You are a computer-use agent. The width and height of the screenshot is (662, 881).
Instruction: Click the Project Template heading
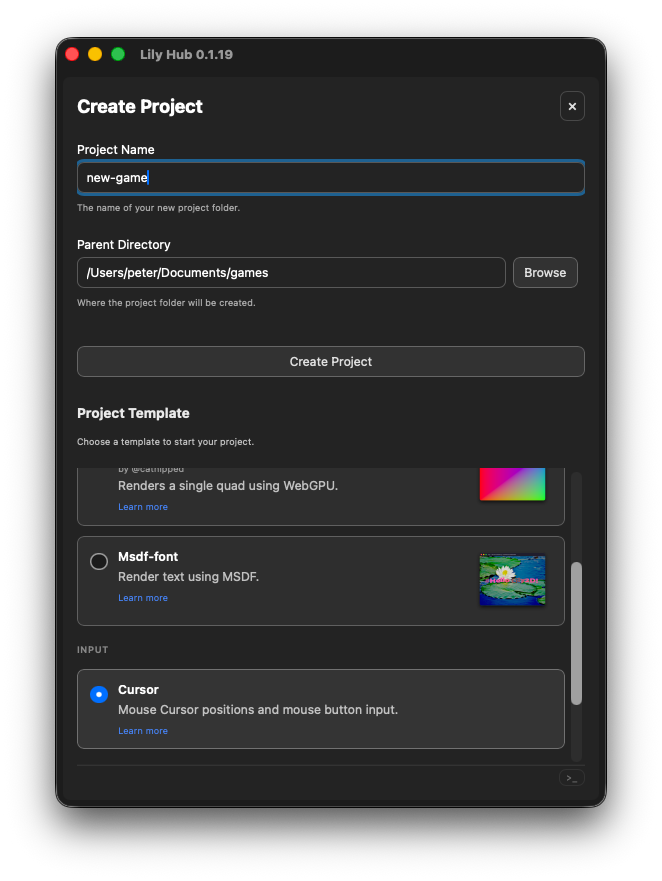tap(133, 413)
